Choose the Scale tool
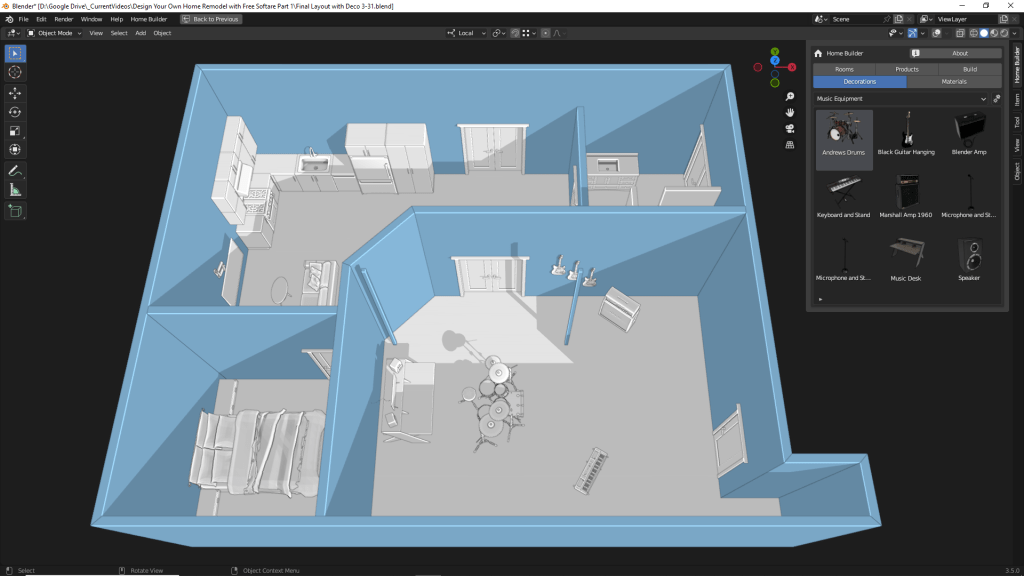The image size is (1024, 576). pos(15,130)
